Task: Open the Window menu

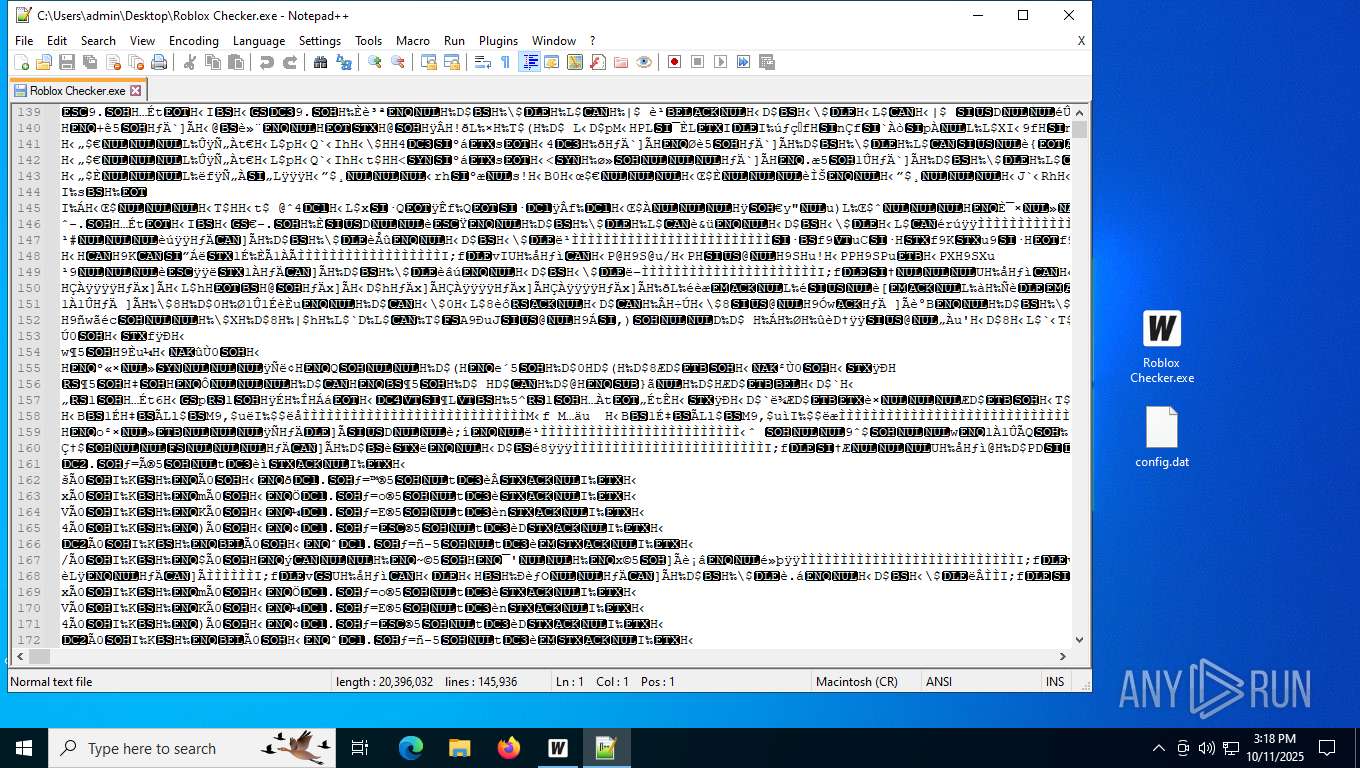Action: pos(554,41)
